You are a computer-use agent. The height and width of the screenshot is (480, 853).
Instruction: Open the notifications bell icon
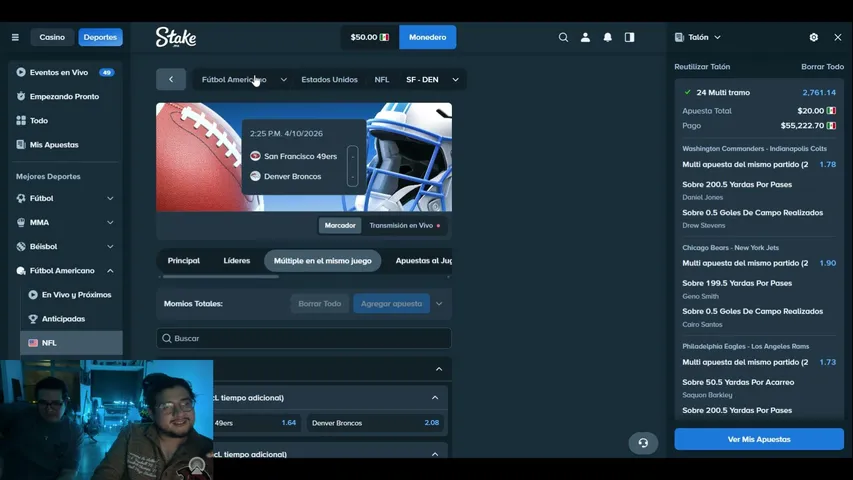coord(608,37)
